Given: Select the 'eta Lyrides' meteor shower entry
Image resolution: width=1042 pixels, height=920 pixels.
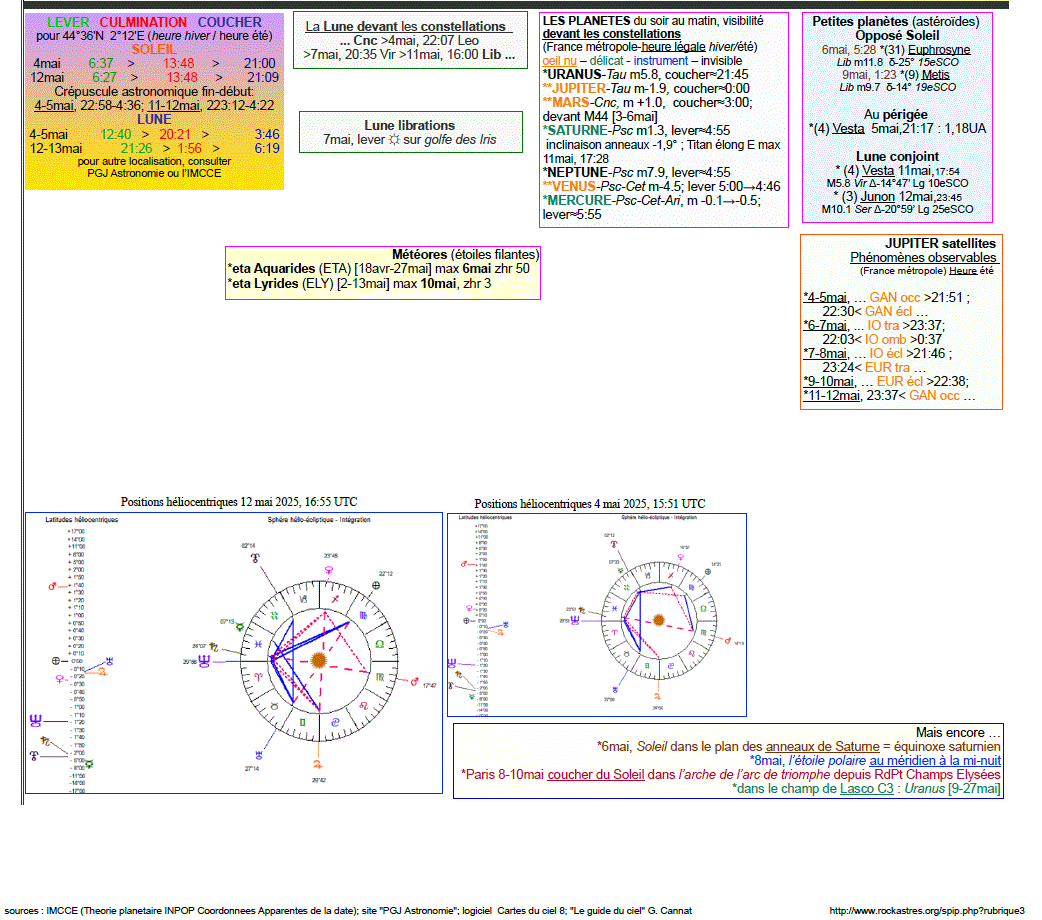Looking at the screenshot, I should coord(359,284).
